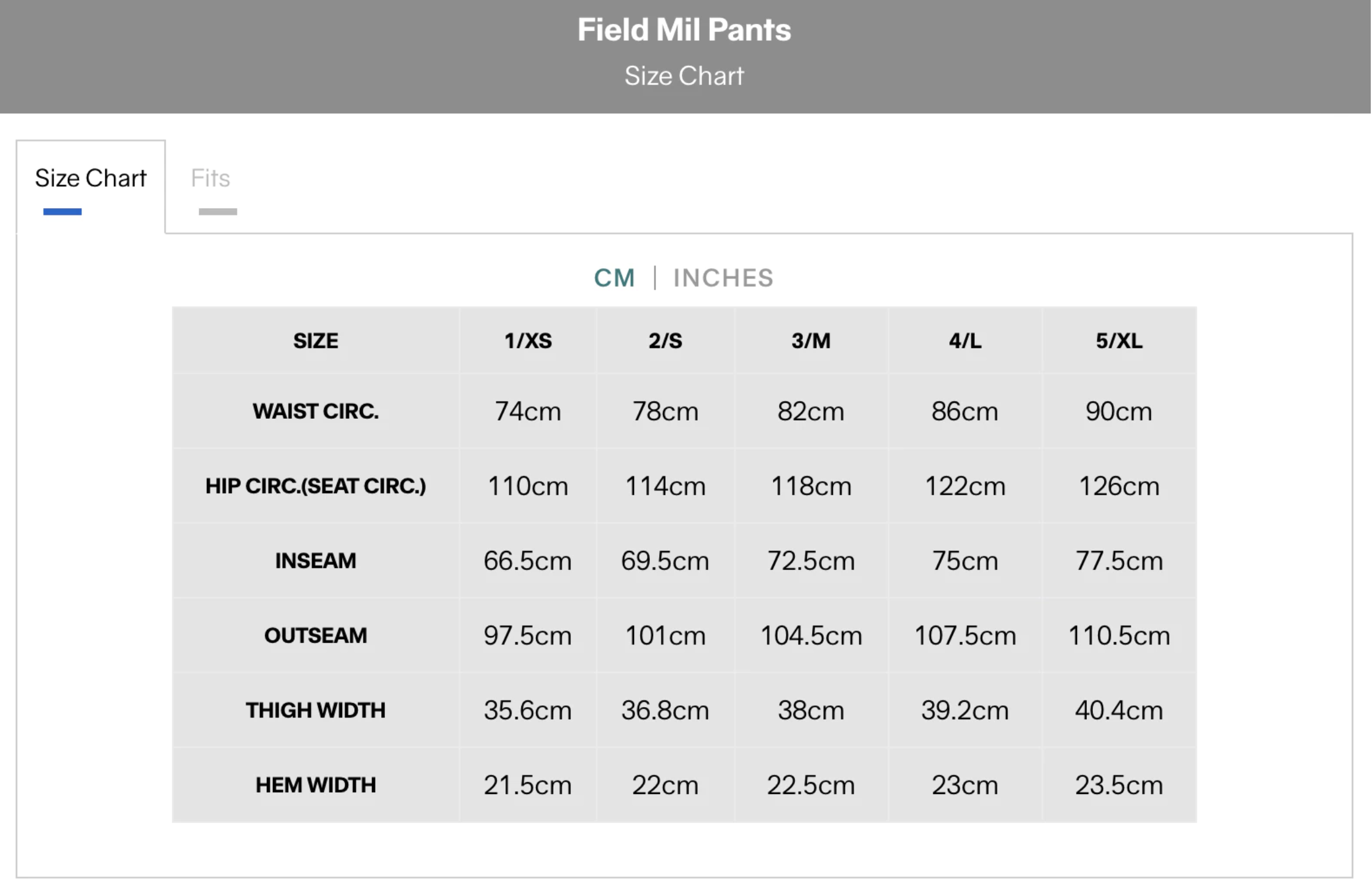The height and width of the screenshot is (895, 1372).
Task: Click the HEM WIDTH row label
Action: (x=316, y=785)
